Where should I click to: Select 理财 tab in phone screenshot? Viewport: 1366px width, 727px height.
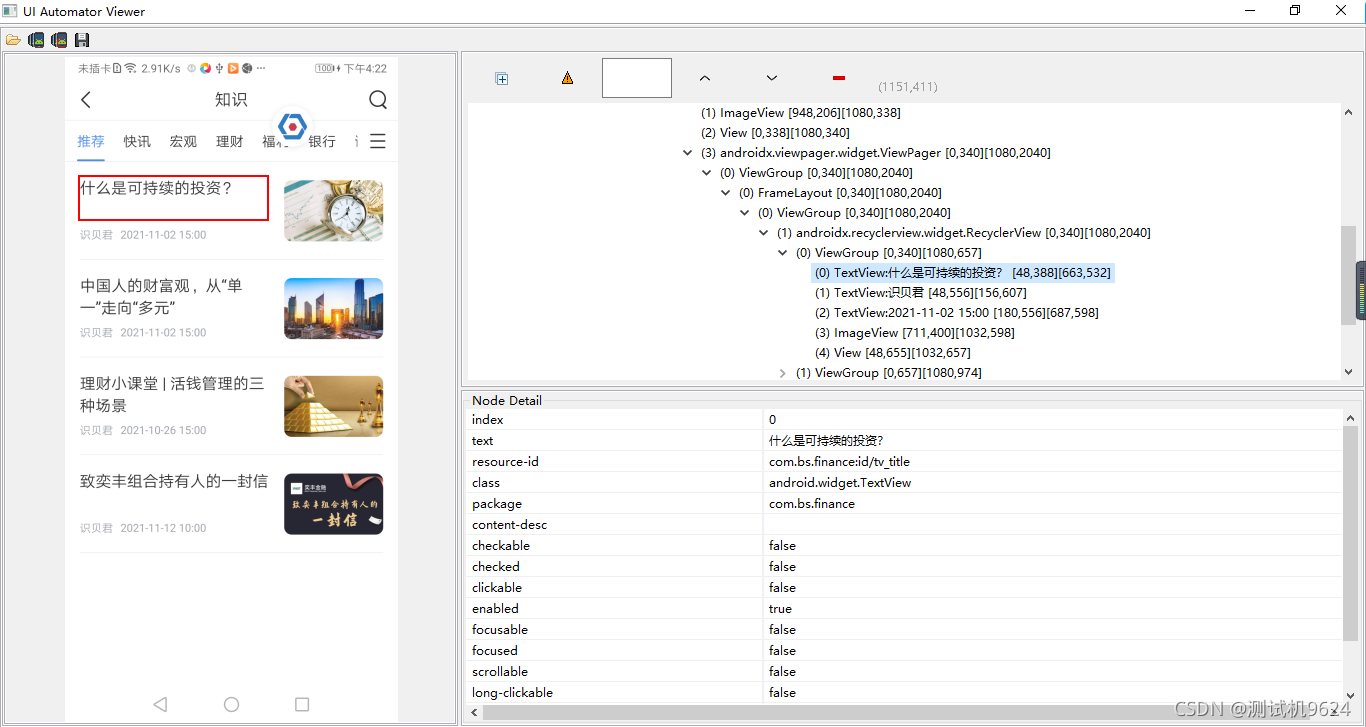coord(229,141)
